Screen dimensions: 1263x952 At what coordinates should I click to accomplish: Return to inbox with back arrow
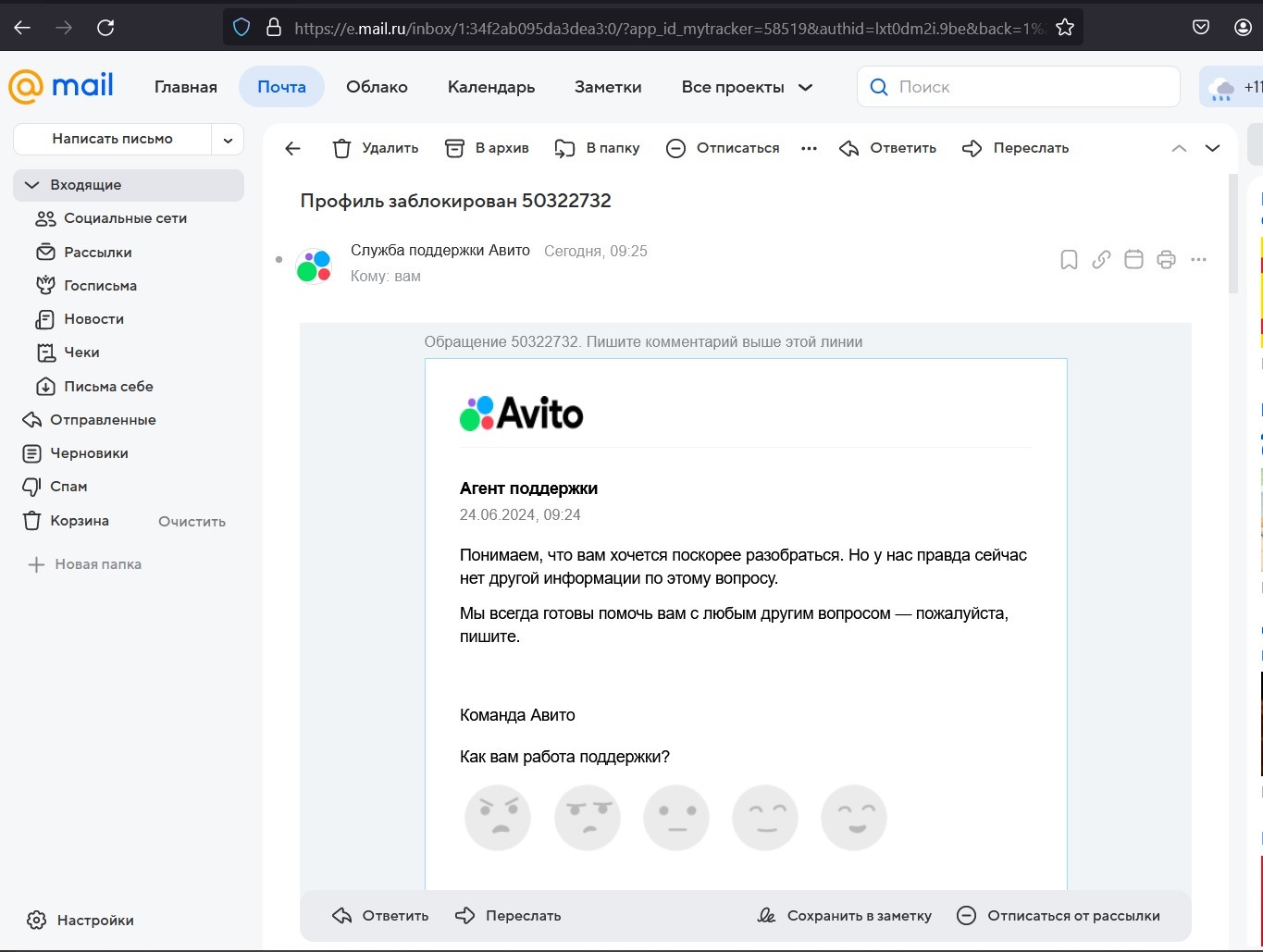click(x=293, y=148)
